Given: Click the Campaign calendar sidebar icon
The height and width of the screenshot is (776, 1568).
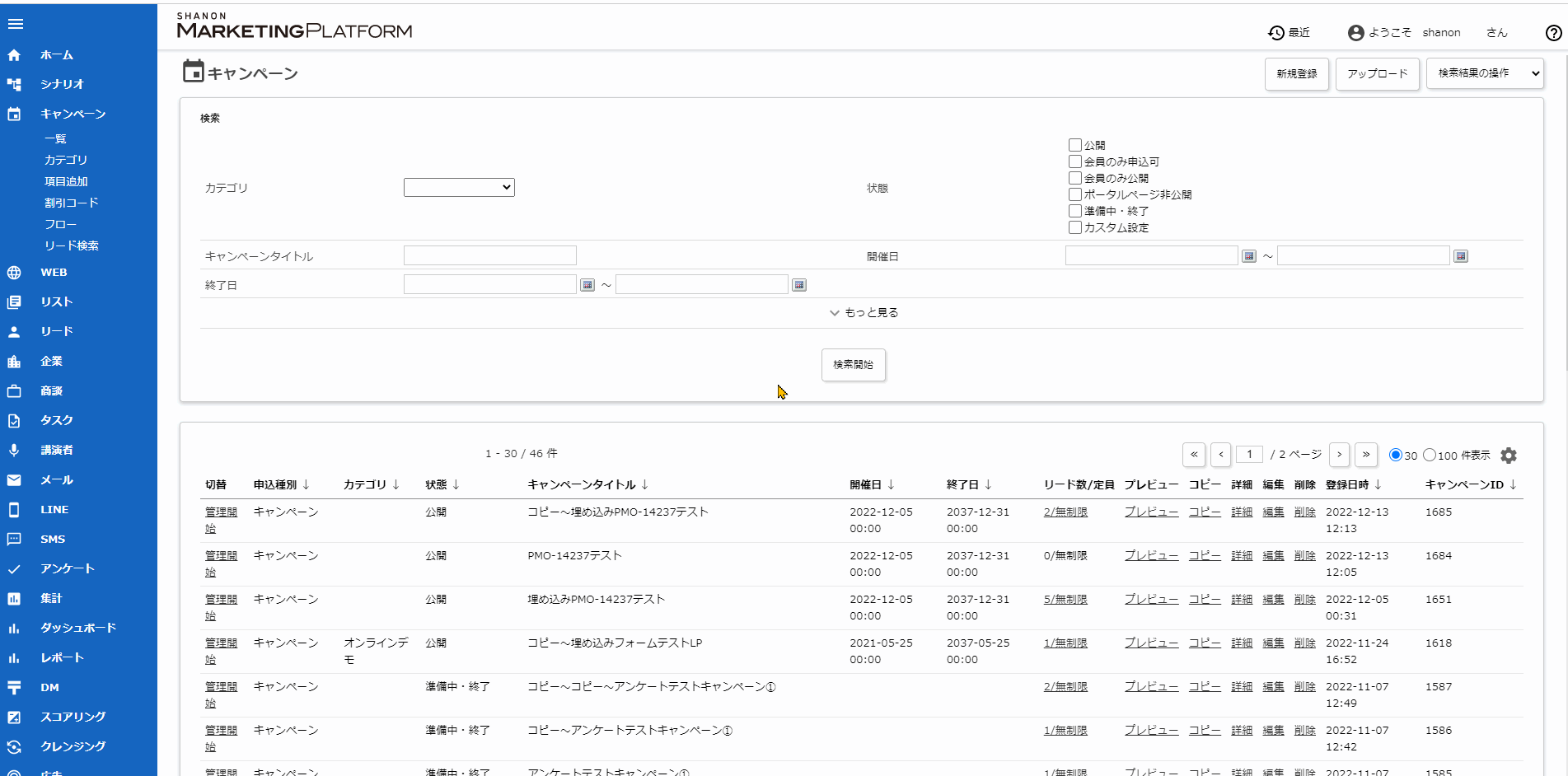Looking at the screenshot, I should click(x=14, y=114).
